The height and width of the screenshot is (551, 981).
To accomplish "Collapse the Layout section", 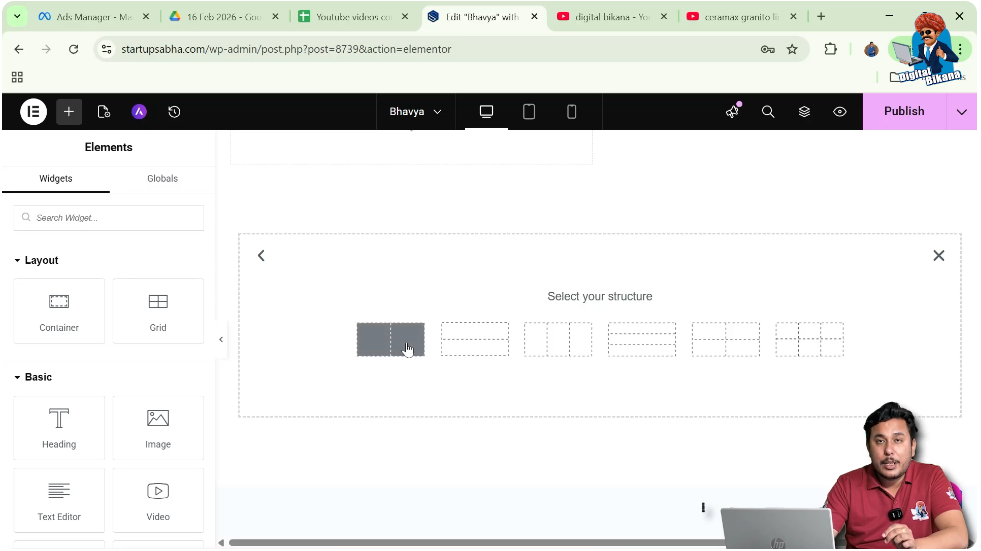I will [36, 260].
